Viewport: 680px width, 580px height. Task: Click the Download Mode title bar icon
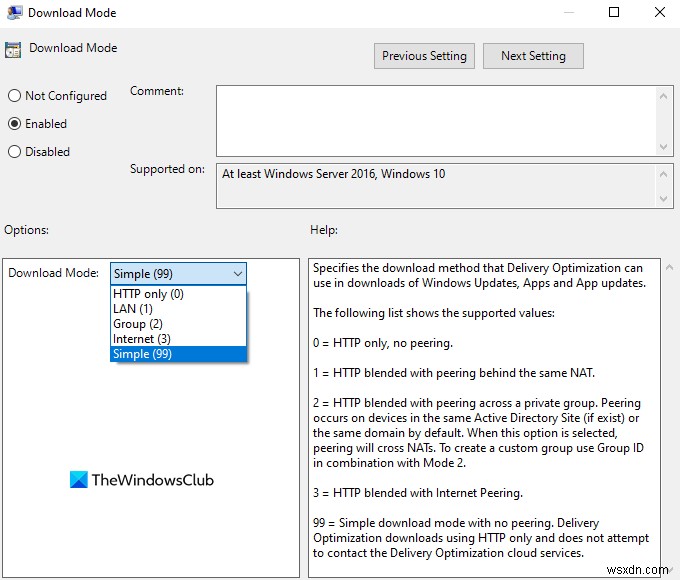(15, 13)
